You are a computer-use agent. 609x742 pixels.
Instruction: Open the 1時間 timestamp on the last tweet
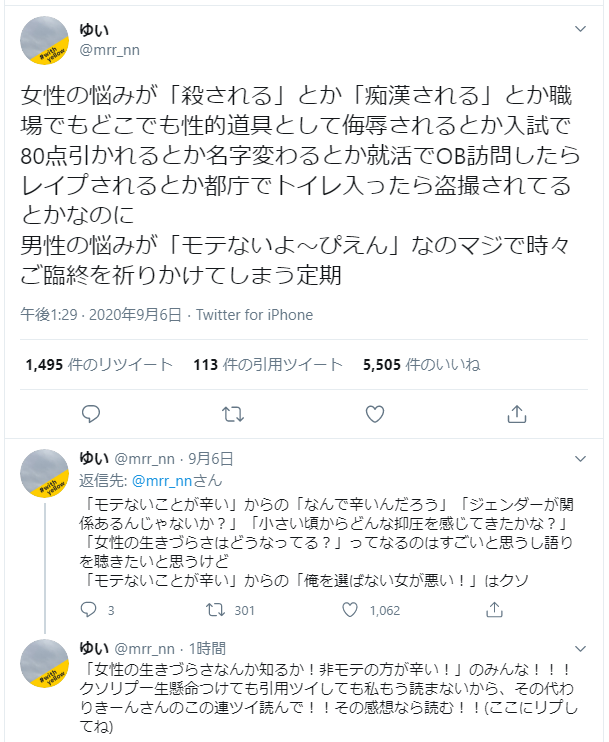tap(207, 648)
